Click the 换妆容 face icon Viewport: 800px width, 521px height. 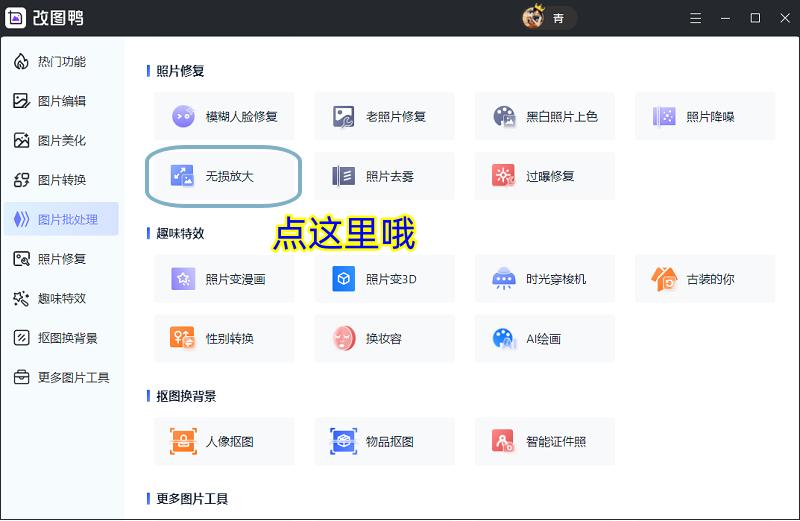coord(344,338)
